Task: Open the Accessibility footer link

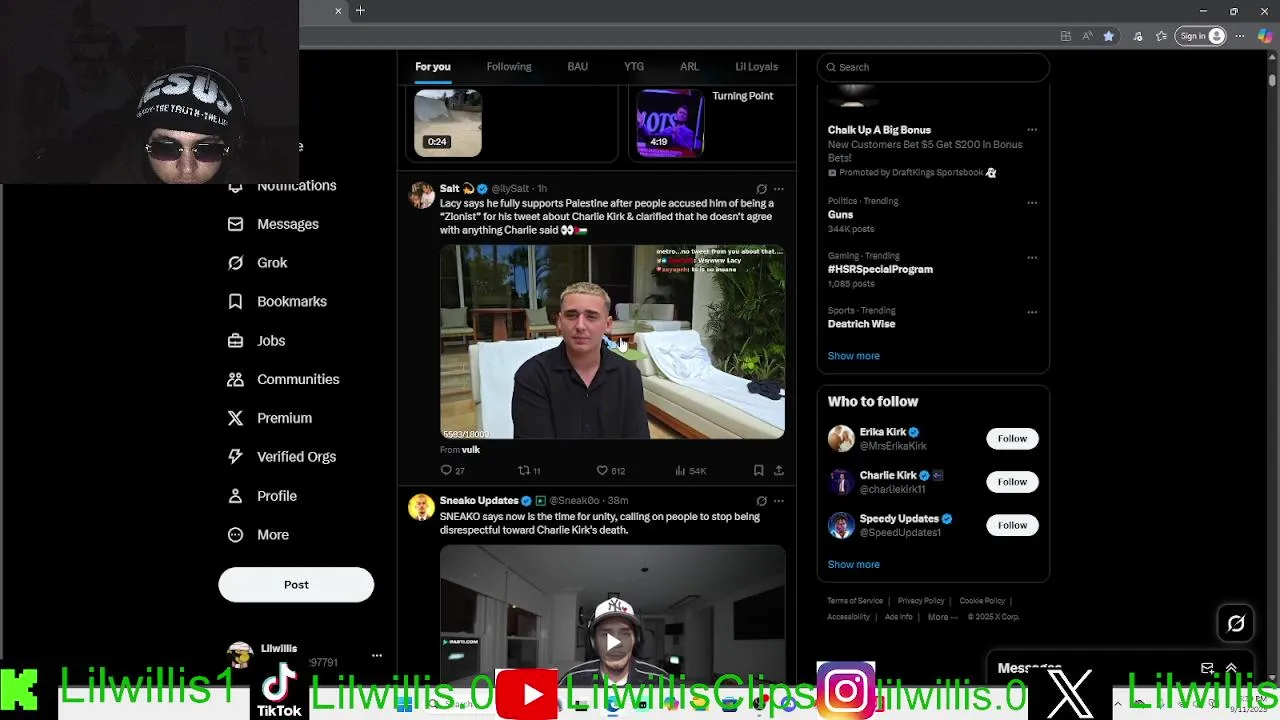Action: pyautogui.click(x=848, y=617)
